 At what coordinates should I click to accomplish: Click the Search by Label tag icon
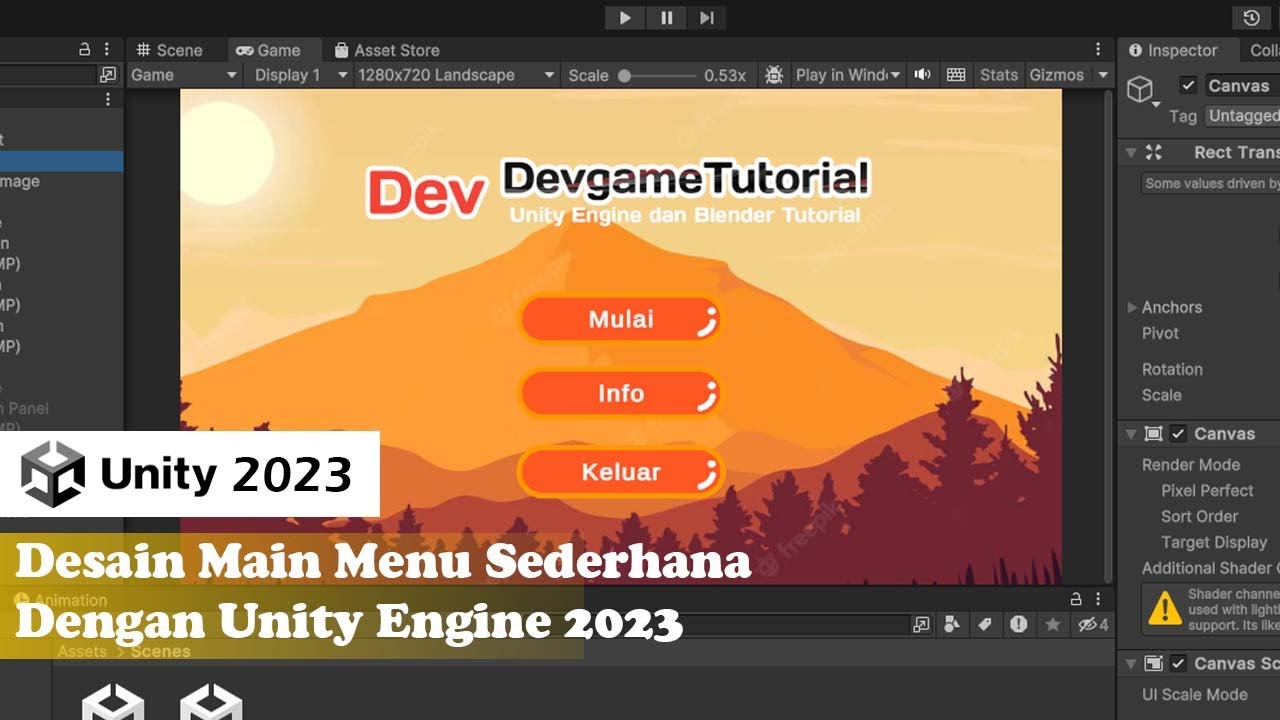click(x=985, y=625)
